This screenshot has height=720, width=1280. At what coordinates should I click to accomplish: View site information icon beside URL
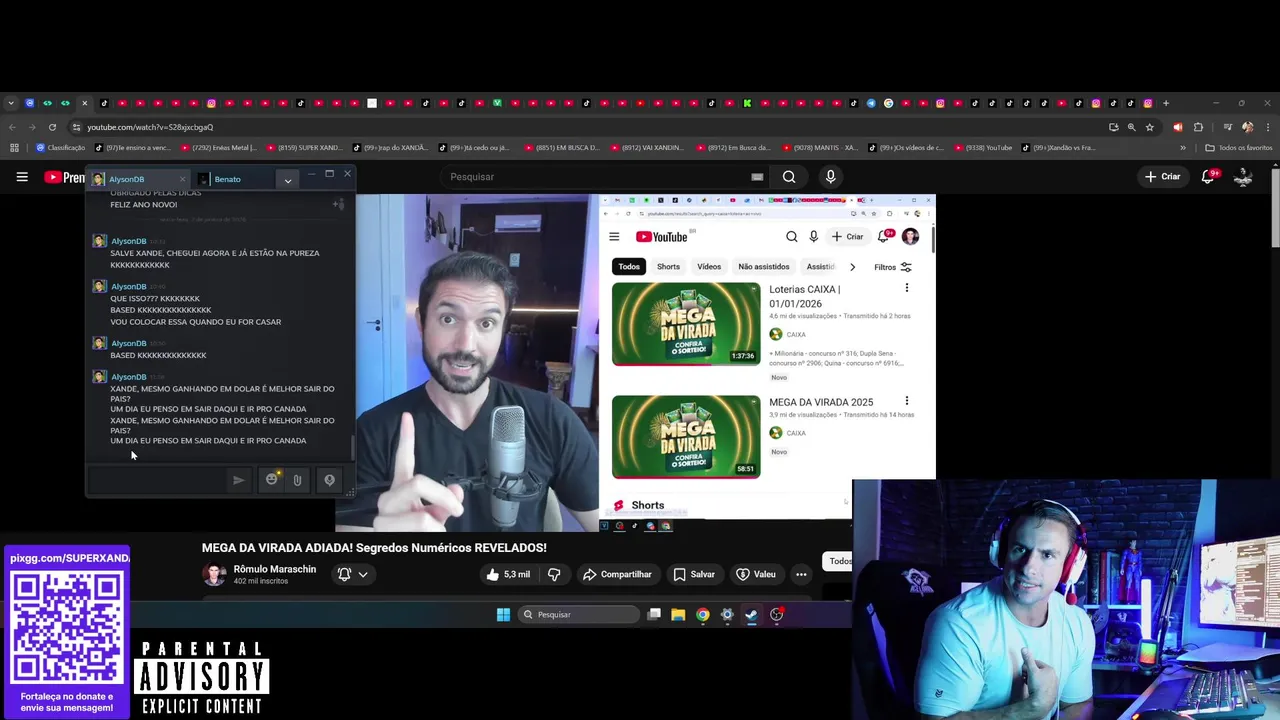[x=76, y=127]
